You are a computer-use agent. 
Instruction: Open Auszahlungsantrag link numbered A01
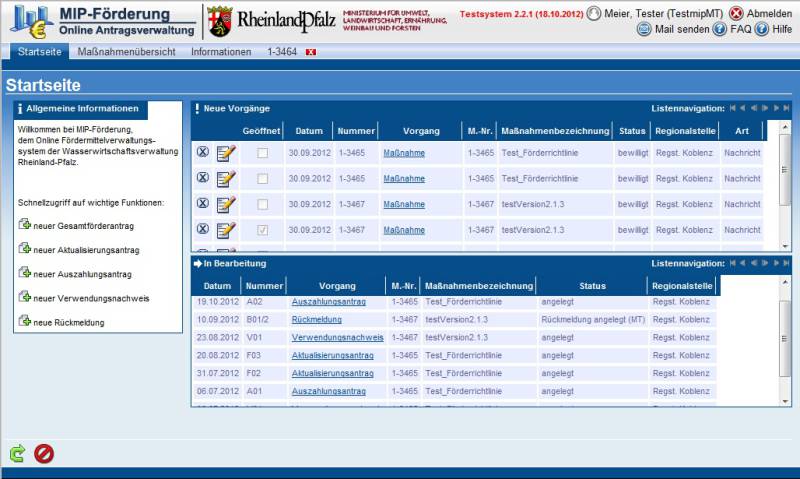[x=329, y=391]
